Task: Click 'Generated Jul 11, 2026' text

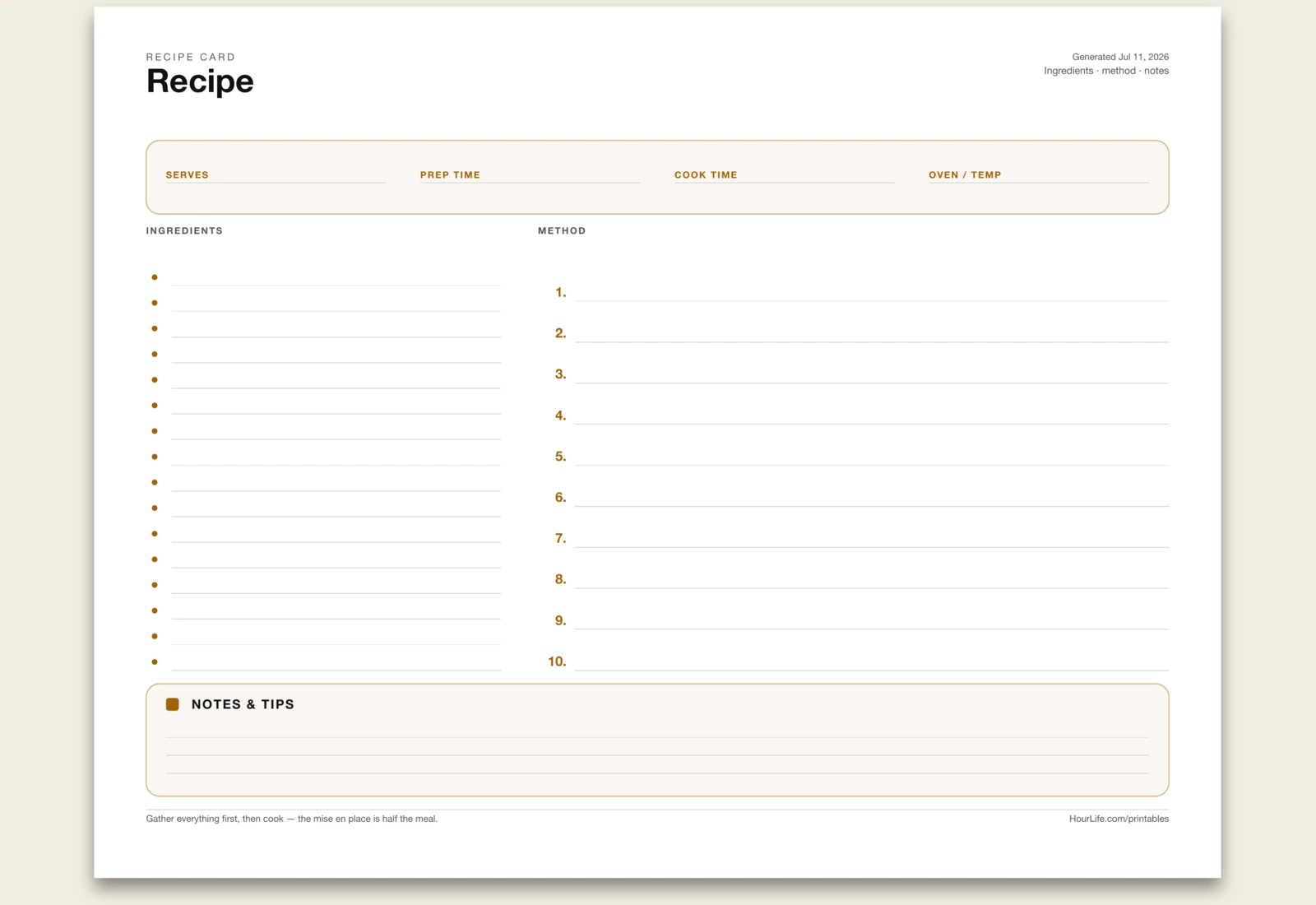Action: (x=1120, y=57)
